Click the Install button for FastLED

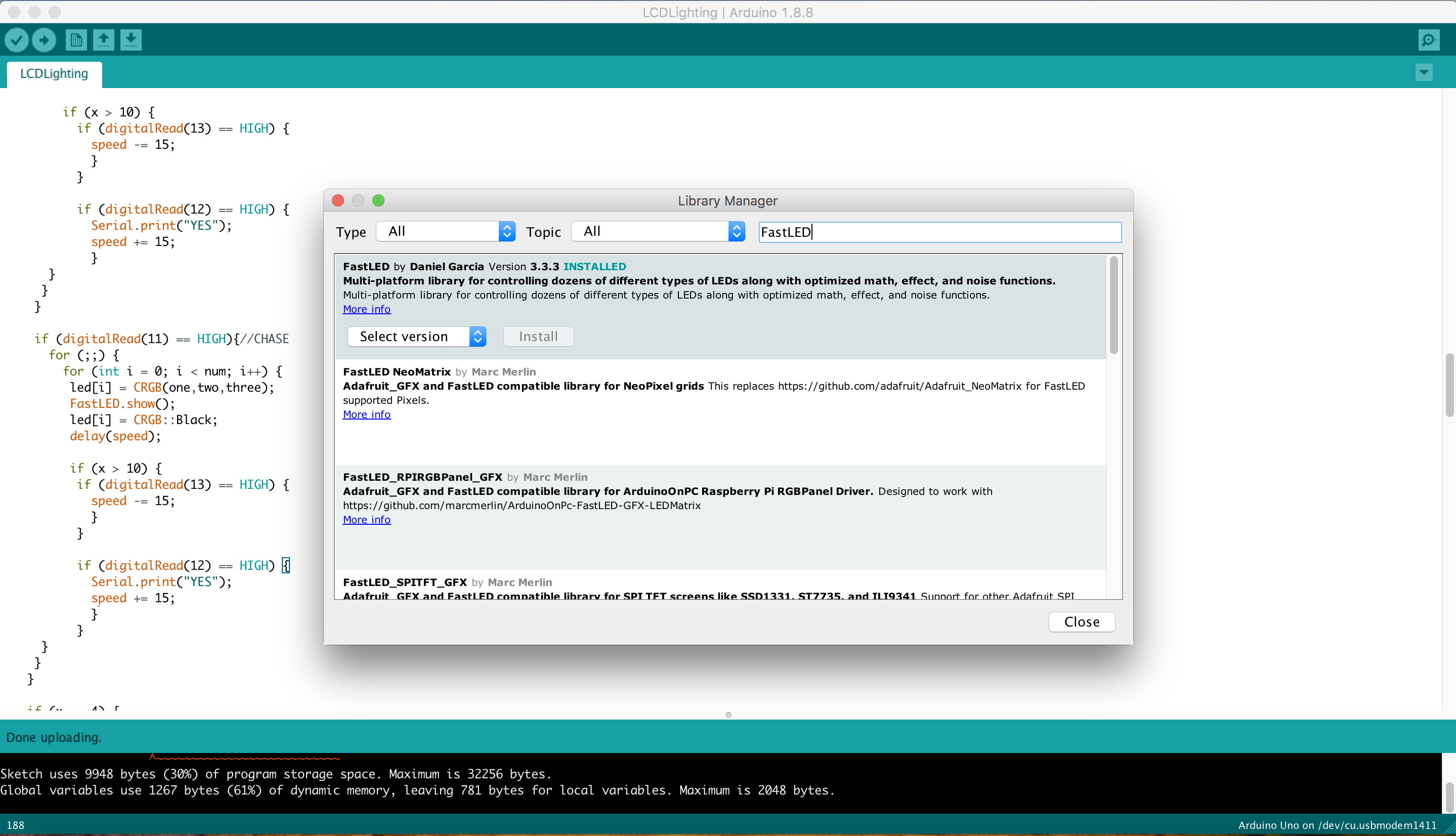click(538, 337)
